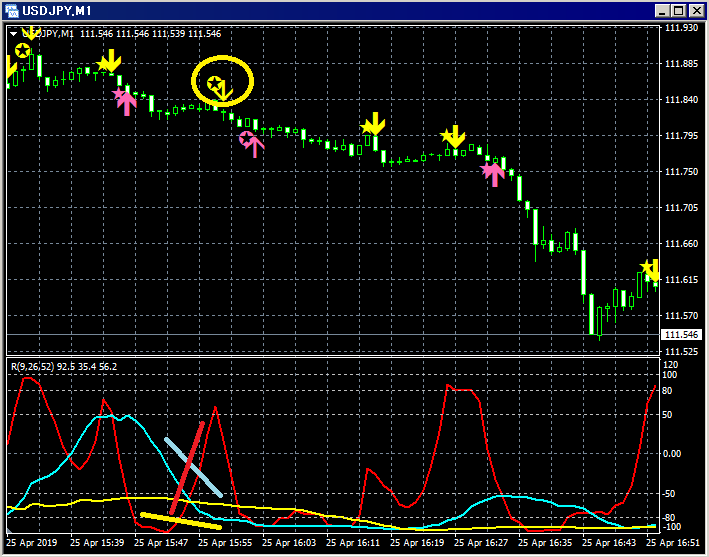Select the yellow sell arrow near 16:51
The height and width of the screenshot is (557, 709).
click(x=653, y=270)
